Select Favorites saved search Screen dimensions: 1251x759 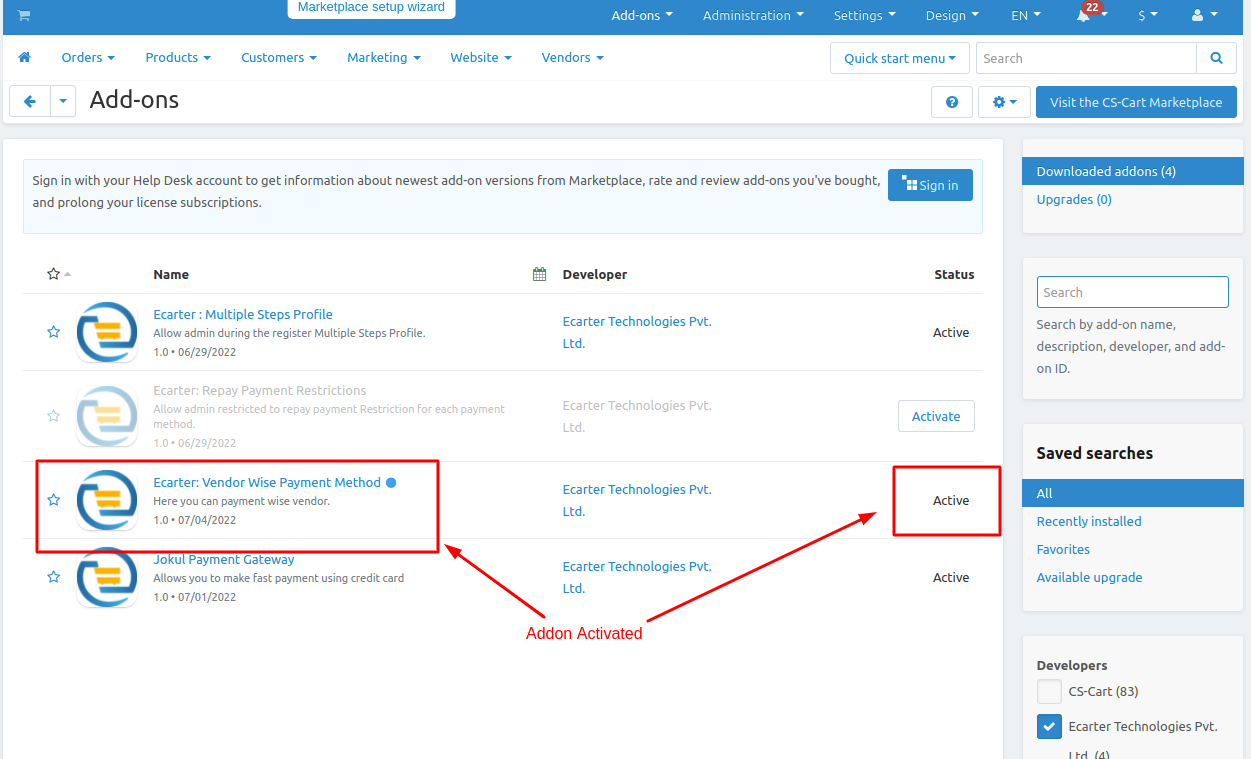click(1063, 550)
